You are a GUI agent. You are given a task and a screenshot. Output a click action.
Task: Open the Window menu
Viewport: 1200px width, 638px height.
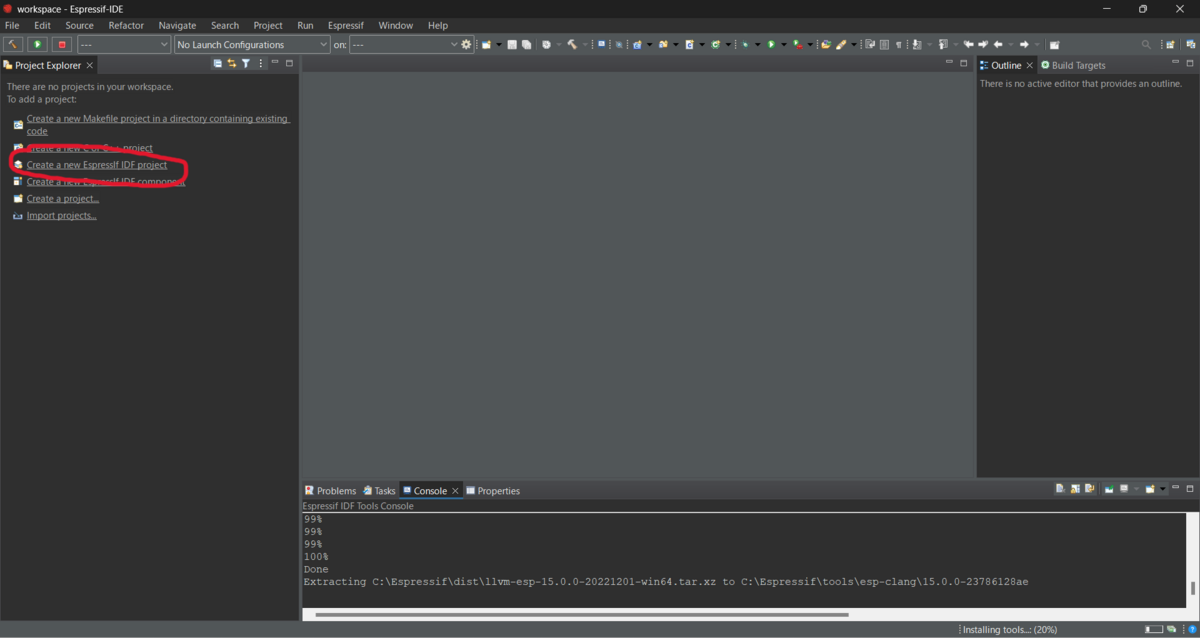396,25
